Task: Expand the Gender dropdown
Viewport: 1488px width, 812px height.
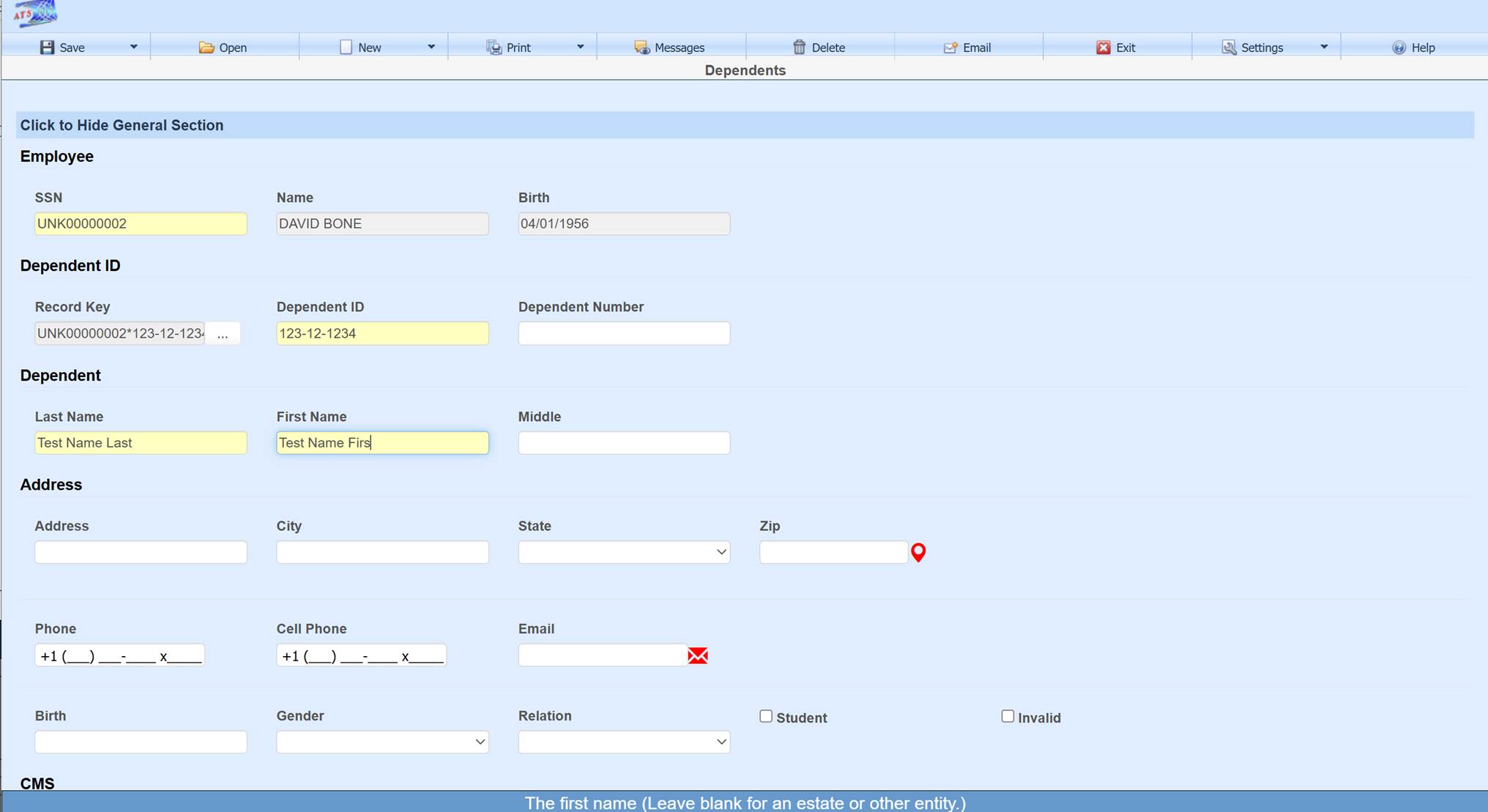Action: (382, 742)
